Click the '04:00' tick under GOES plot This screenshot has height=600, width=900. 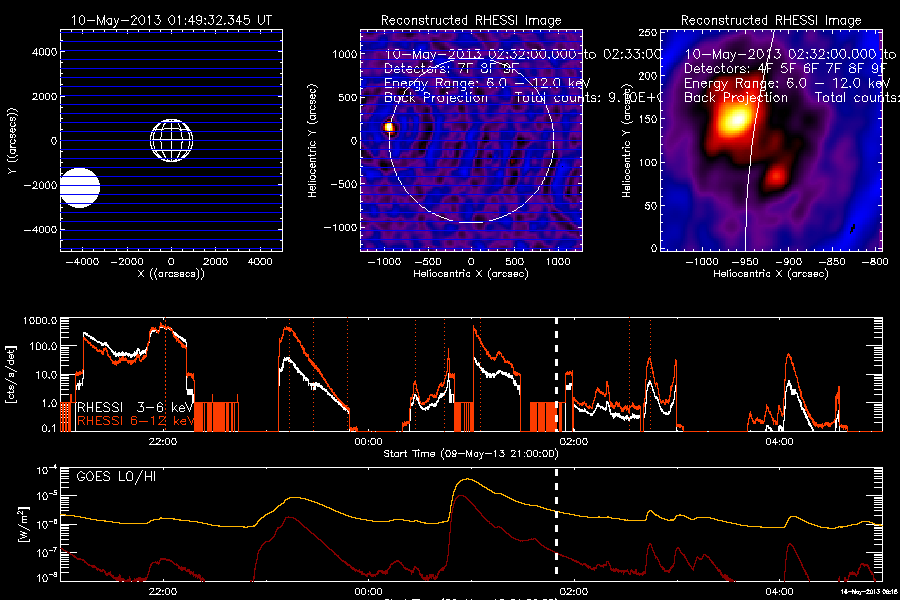pyautogui.click(x=779, y=591)
